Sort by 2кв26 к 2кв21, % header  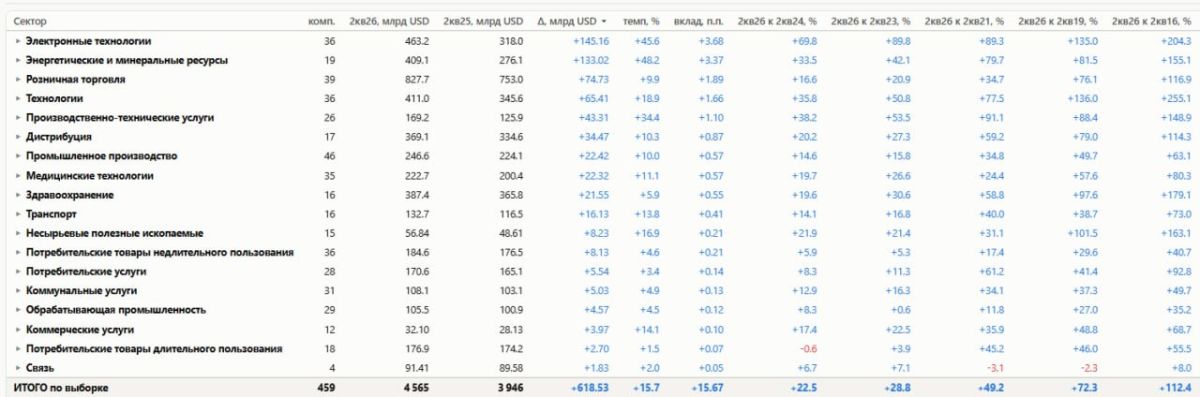(x=965, y=21)
